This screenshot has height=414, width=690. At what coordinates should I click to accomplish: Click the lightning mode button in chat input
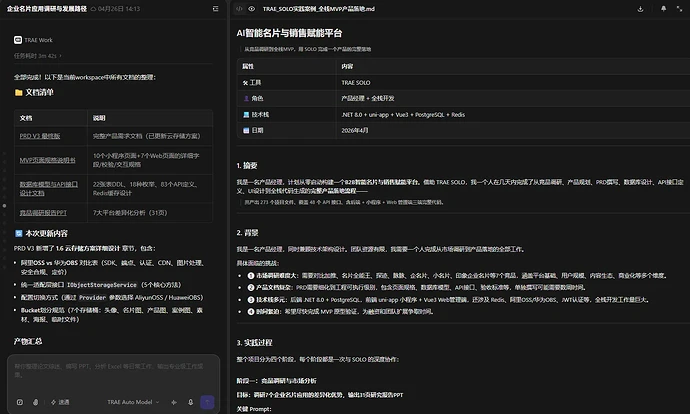point(60,402)
